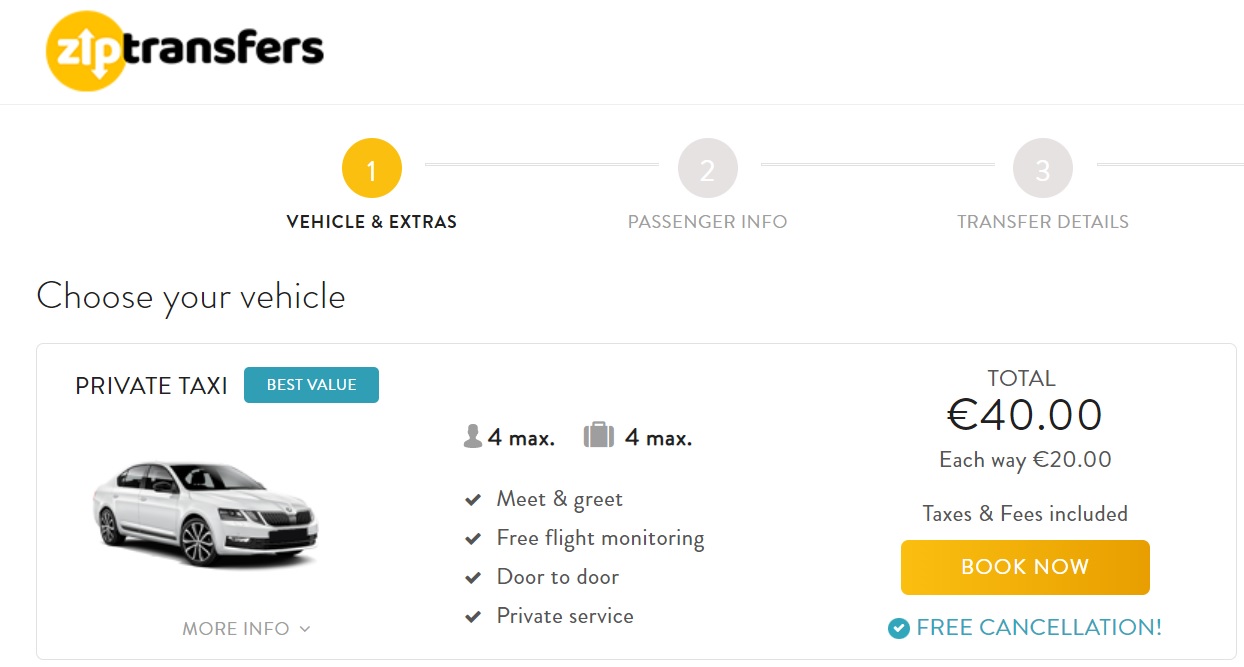Click the checkmark beside Meet & greet
This screenshot has height=667, width=1244.
pyautogui.click(x=473, y=500)
